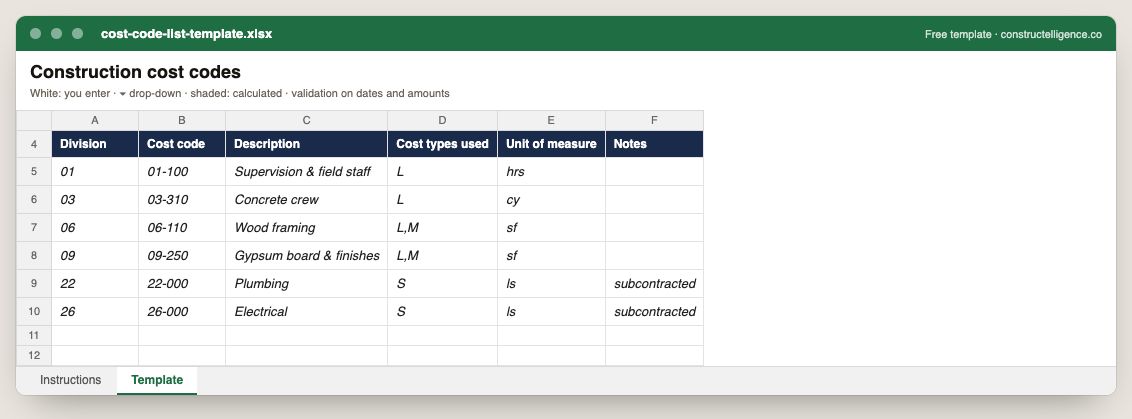Select row 12 header
The height and width of the screenshot is (419, 1132).
coord(34,355)
